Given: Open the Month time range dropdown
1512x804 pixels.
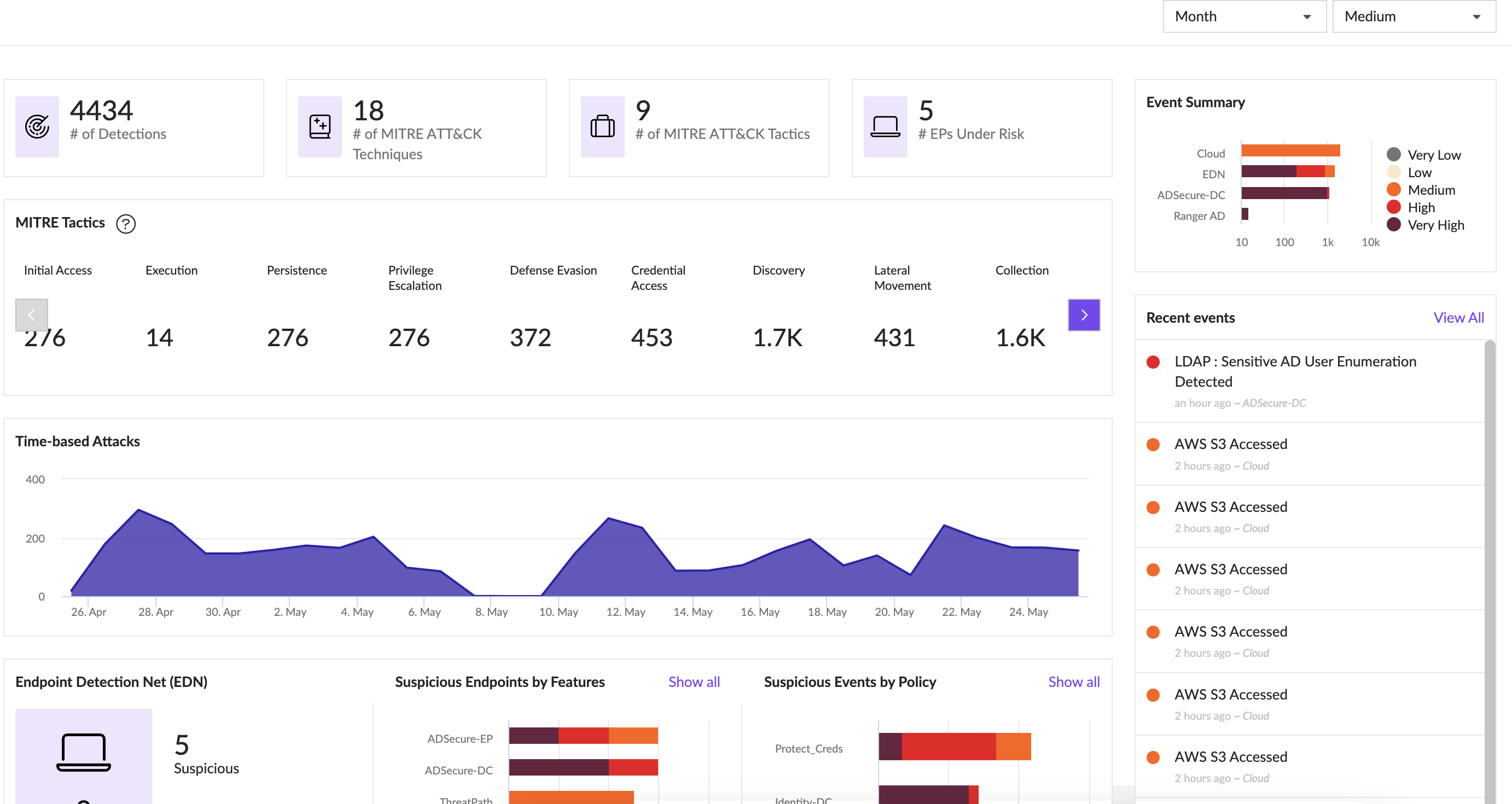Looking at the screenshot, I should 1244,16.
